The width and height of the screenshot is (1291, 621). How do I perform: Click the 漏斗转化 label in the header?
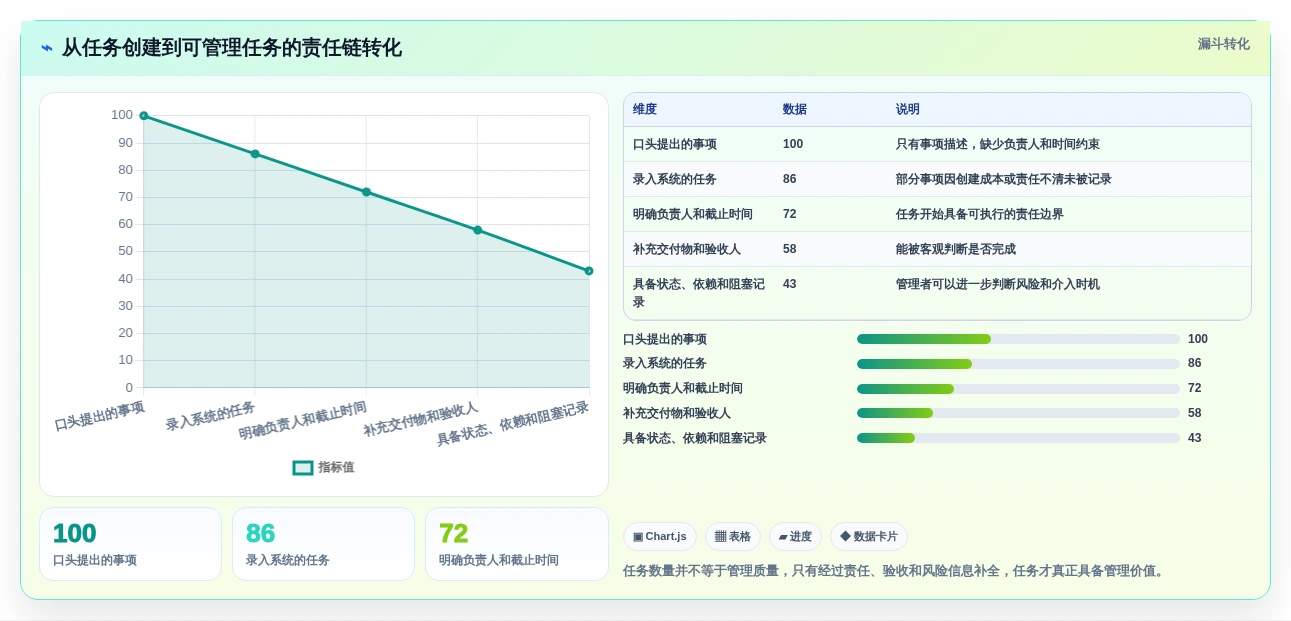pos(1224,44)
